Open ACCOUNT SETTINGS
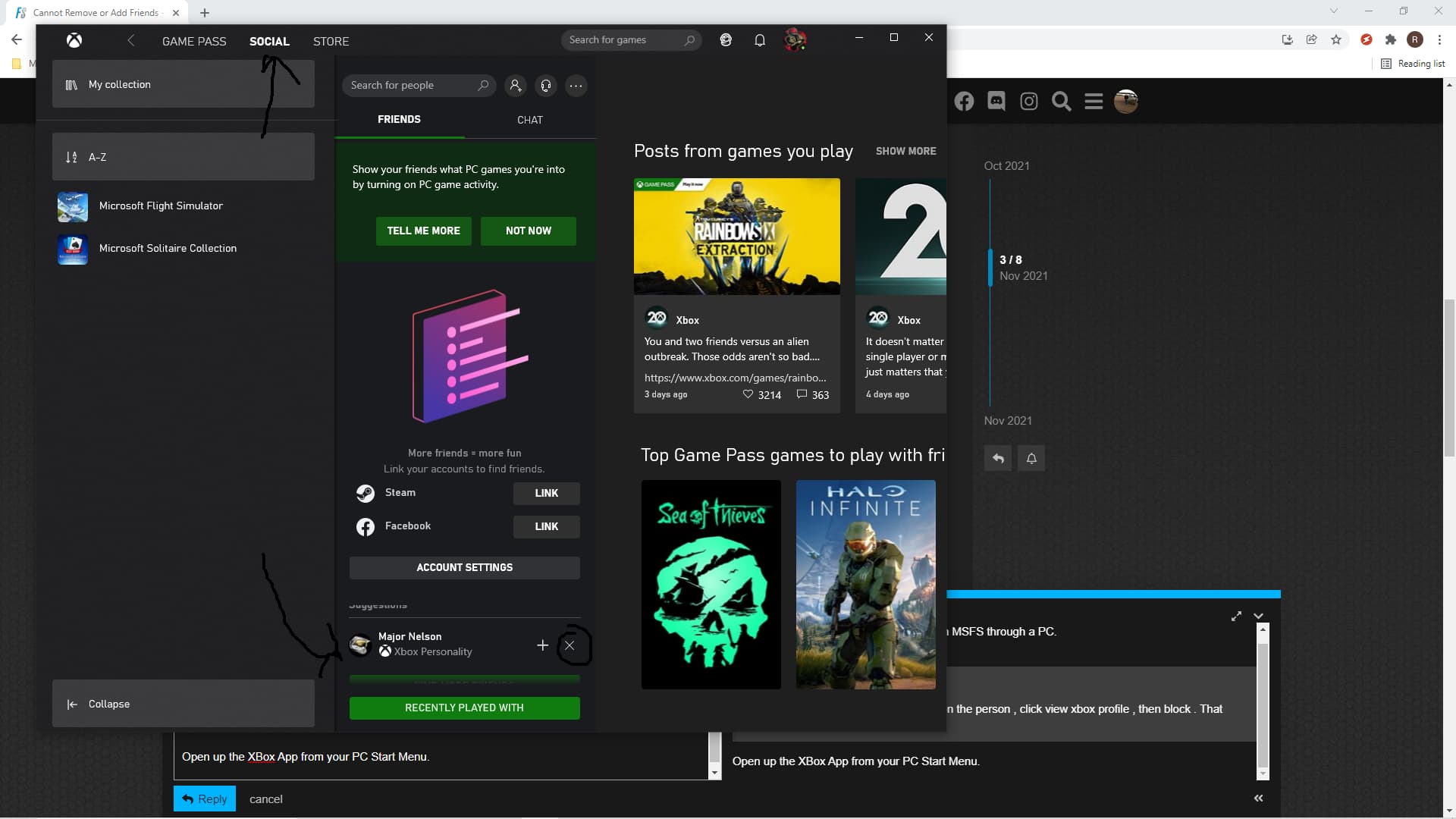1456x819 pixels. (x=465, y=568)
